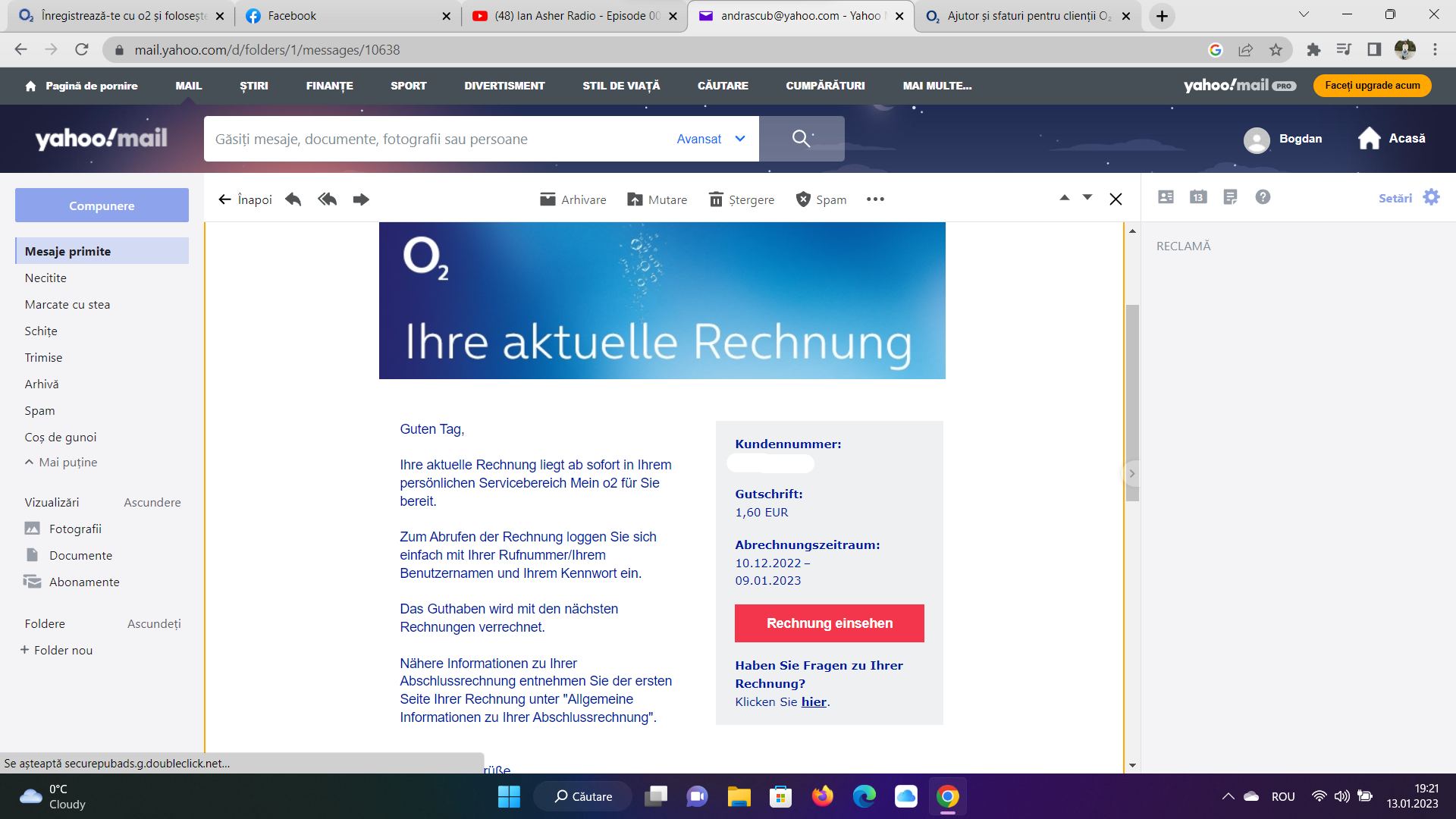Move the message using Mutare

coord(657,199)
